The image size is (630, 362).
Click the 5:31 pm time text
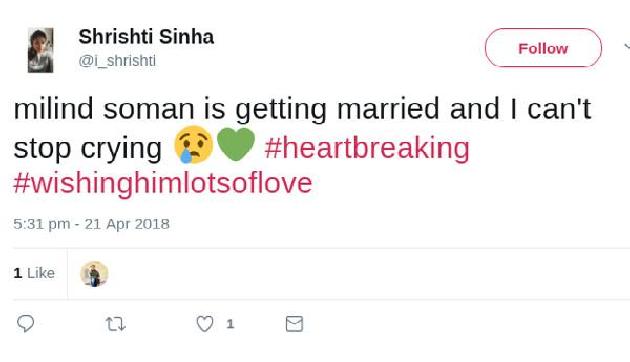(41, 224)
